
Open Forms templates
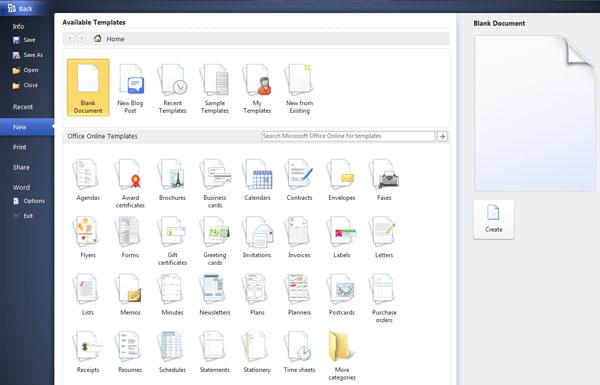(x=130, y=238)
